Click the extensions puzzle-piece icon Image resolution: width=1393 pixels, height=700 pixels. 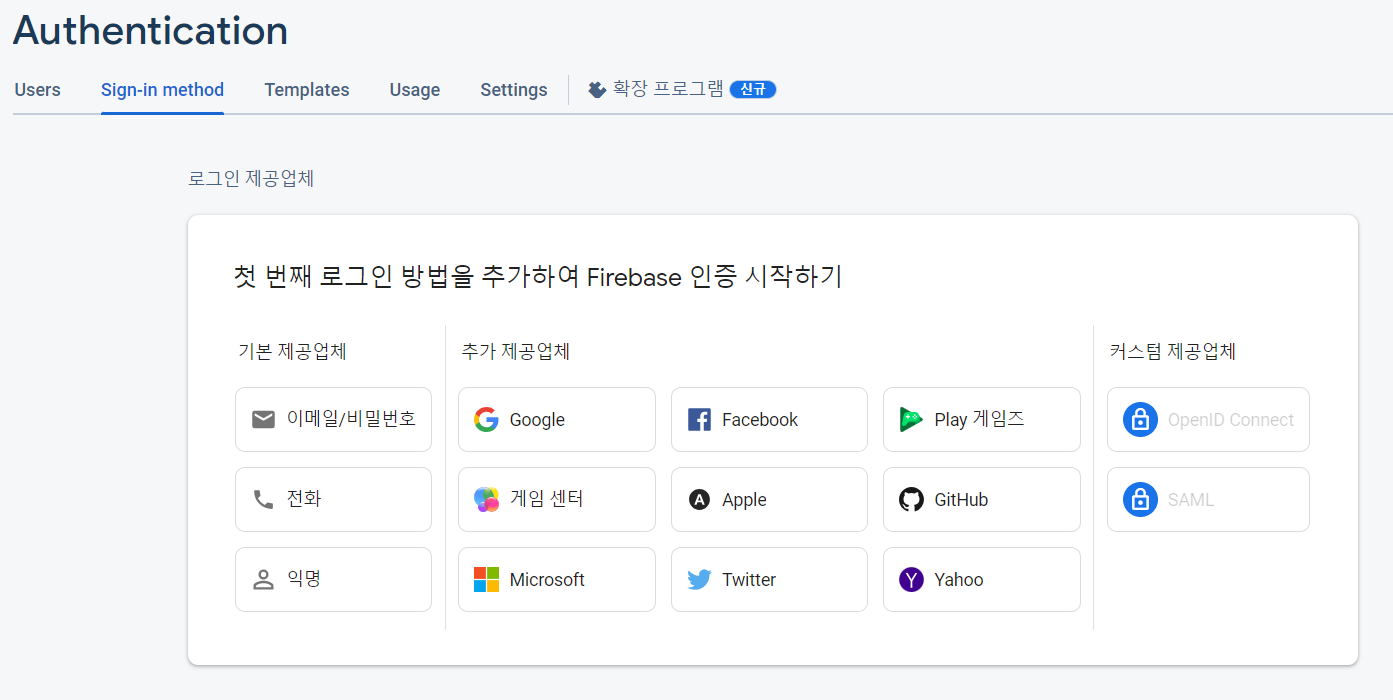(x=597, y=90)
